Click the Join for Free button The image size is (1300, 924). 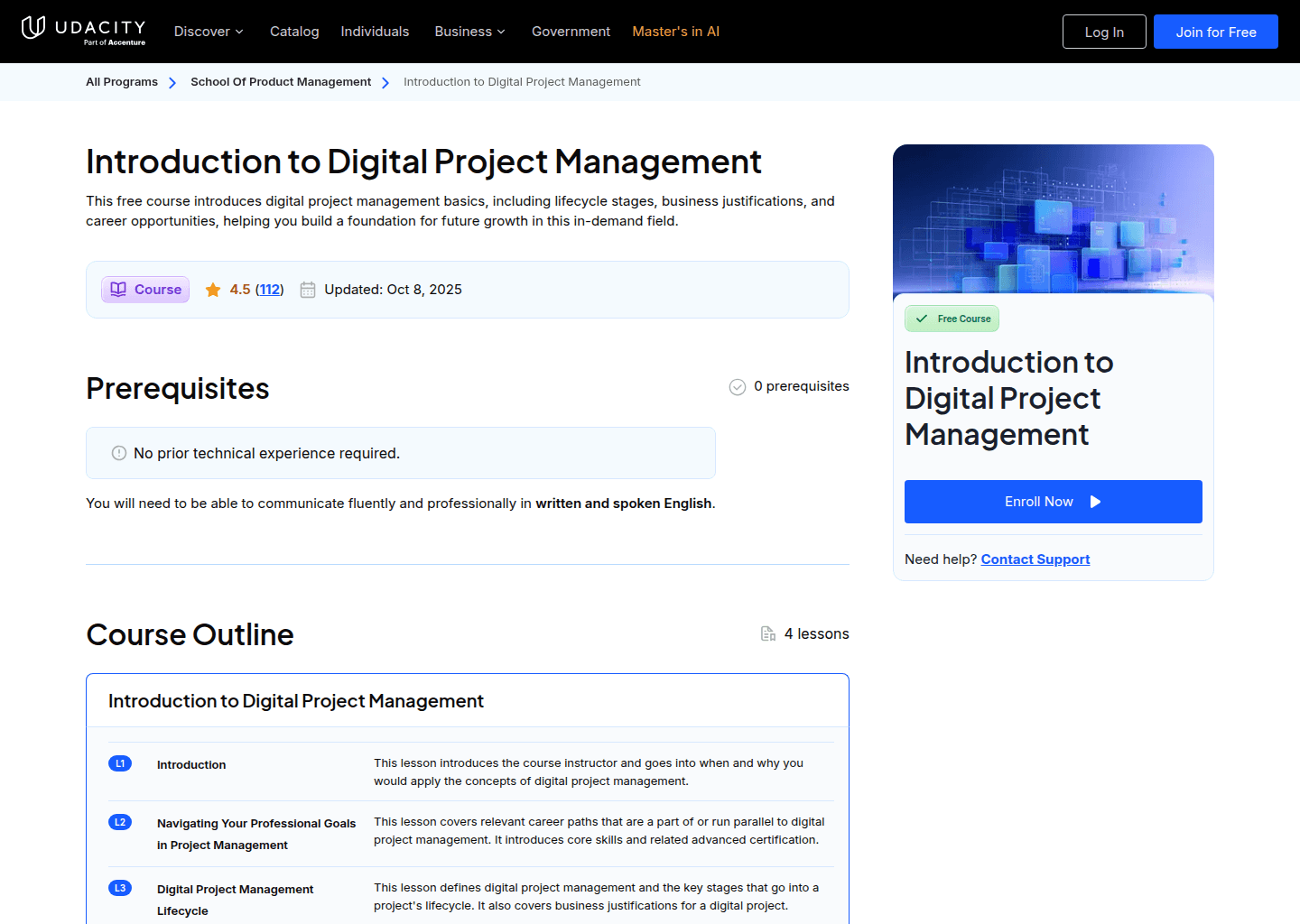[x=1215, y=31]
